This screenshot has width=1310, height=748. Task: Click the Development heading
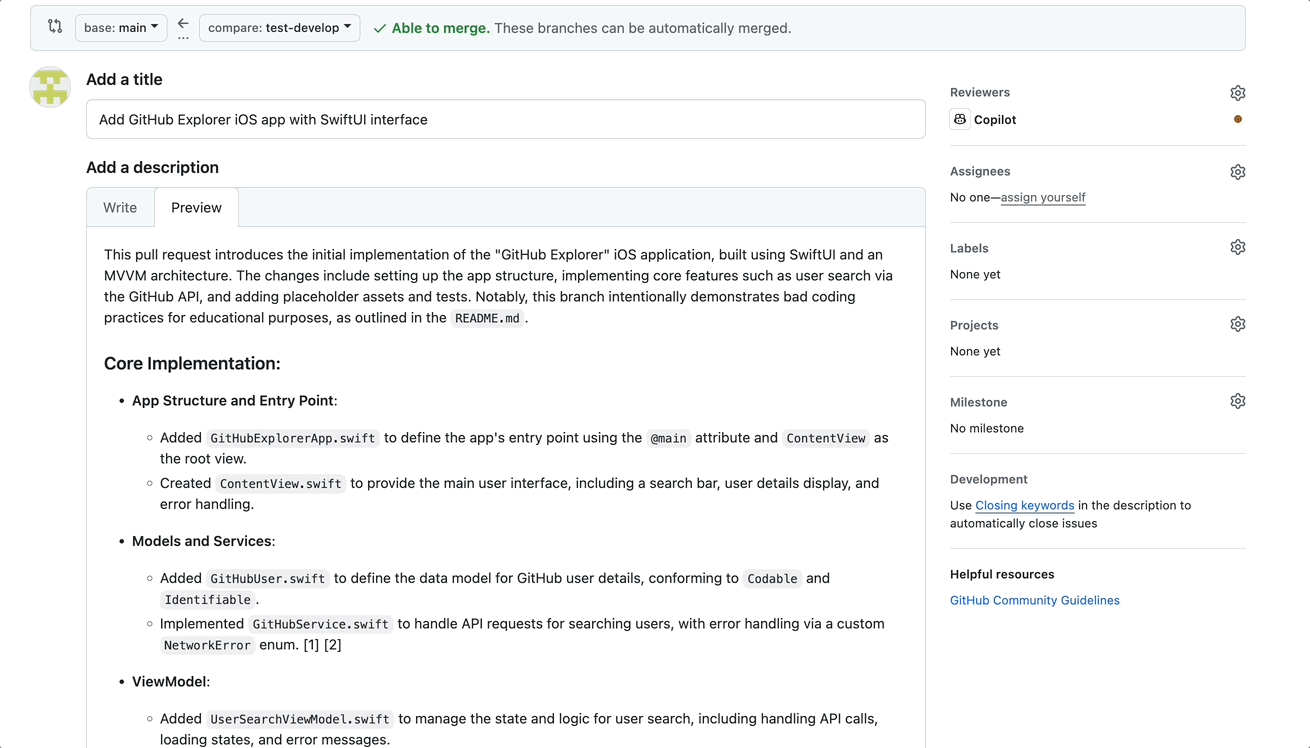coord(989,479)
